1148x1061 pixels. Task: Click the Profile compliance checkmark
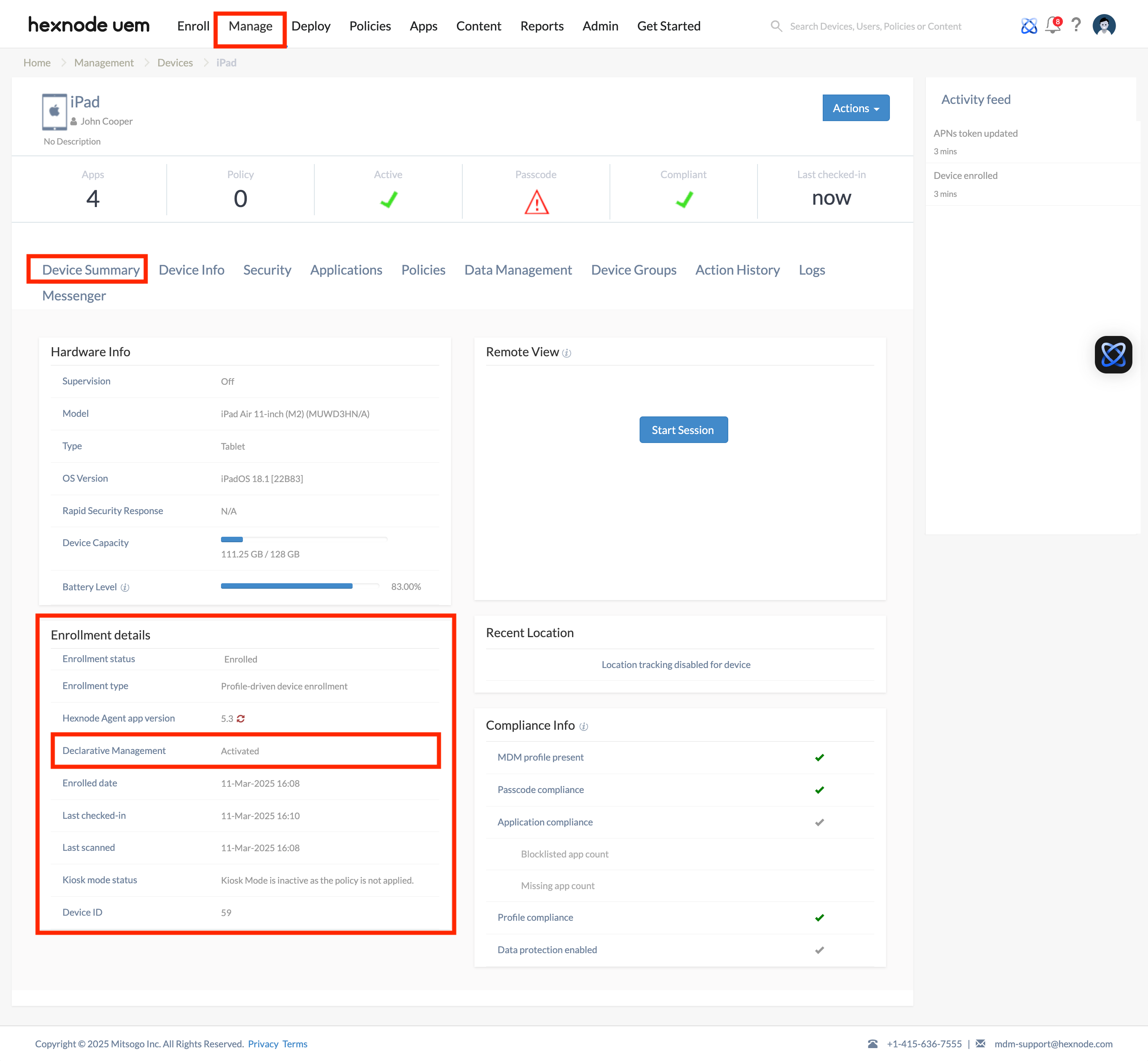[x=819, y=918]
